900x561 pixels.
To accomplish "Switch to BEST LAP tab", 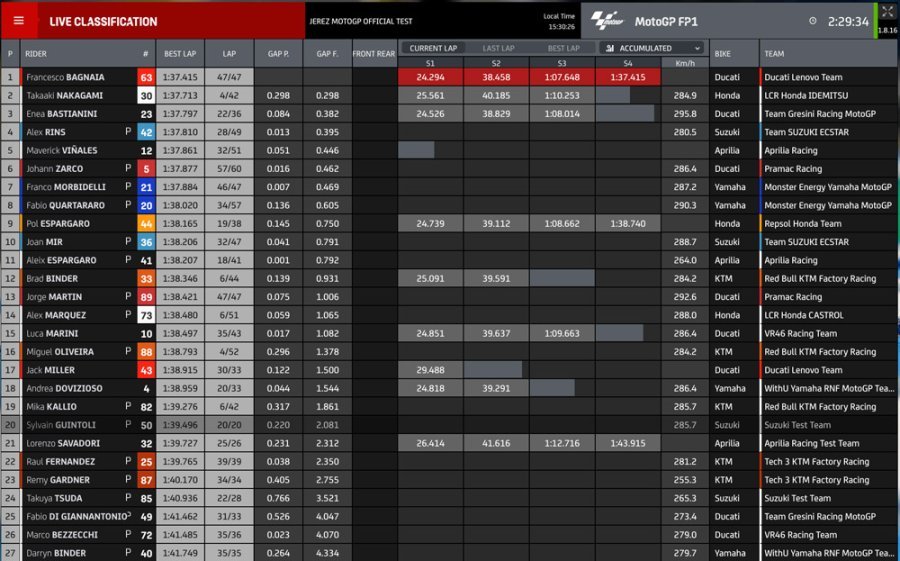I will pos(564,48).
